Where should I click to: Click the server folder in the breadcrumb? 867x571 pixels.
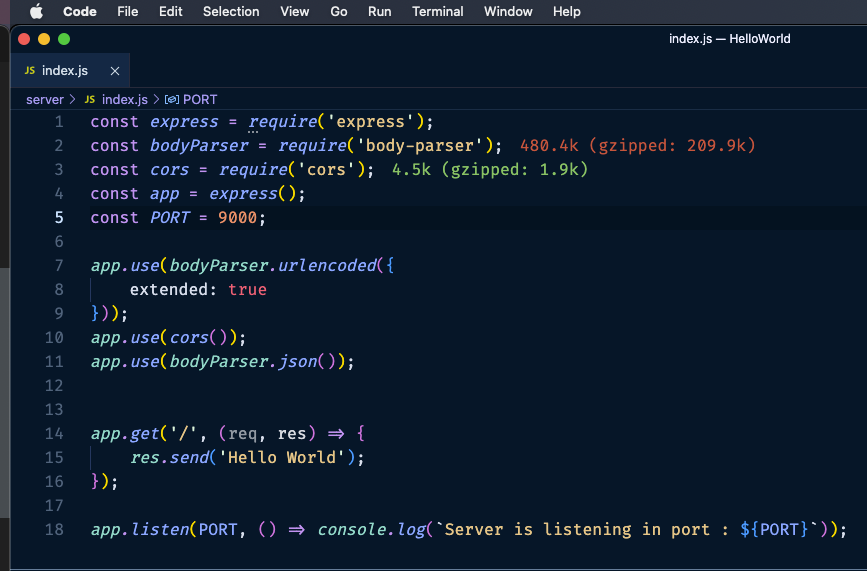pyautogui.click(x=45, y=99)
